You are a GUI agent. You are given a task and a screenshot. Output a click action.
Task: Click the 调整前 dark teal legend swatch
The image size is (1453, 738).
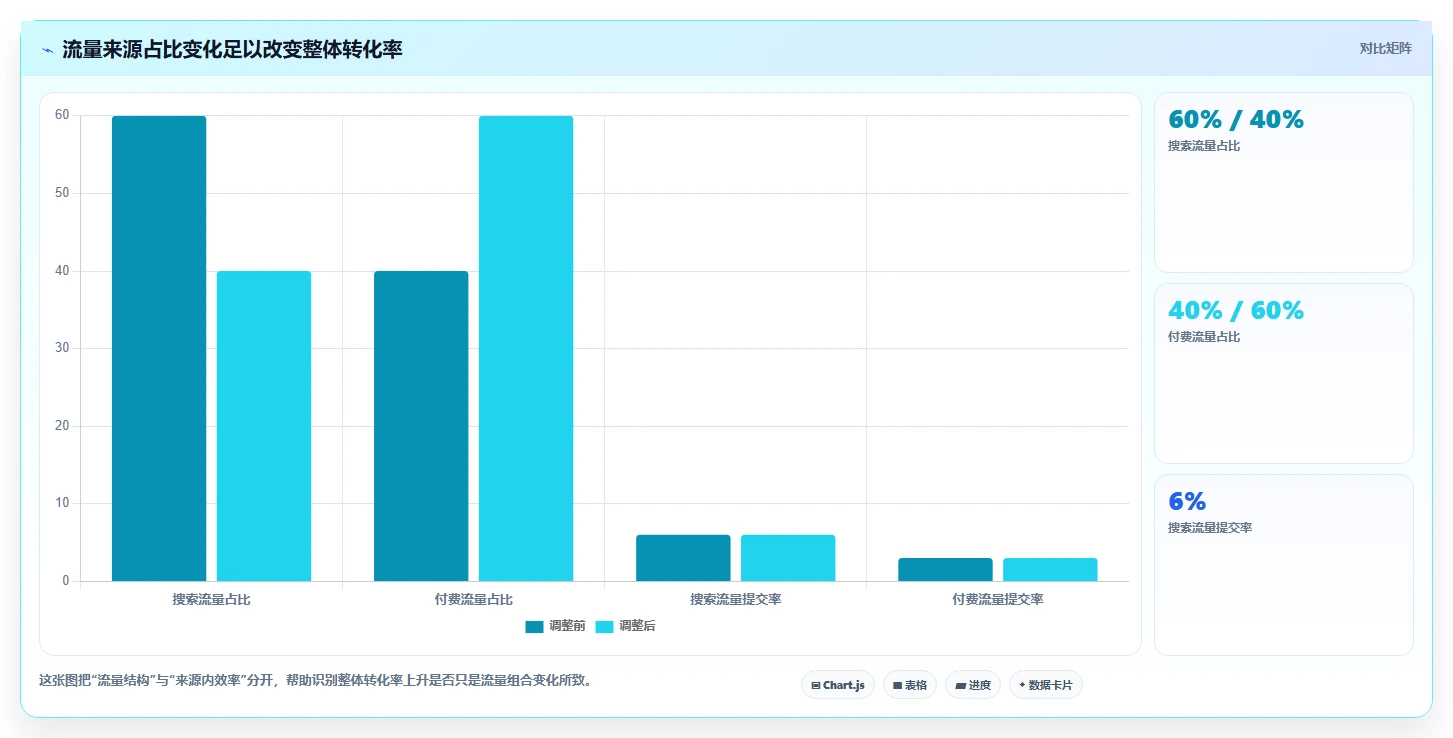click(x=534, y=627)
